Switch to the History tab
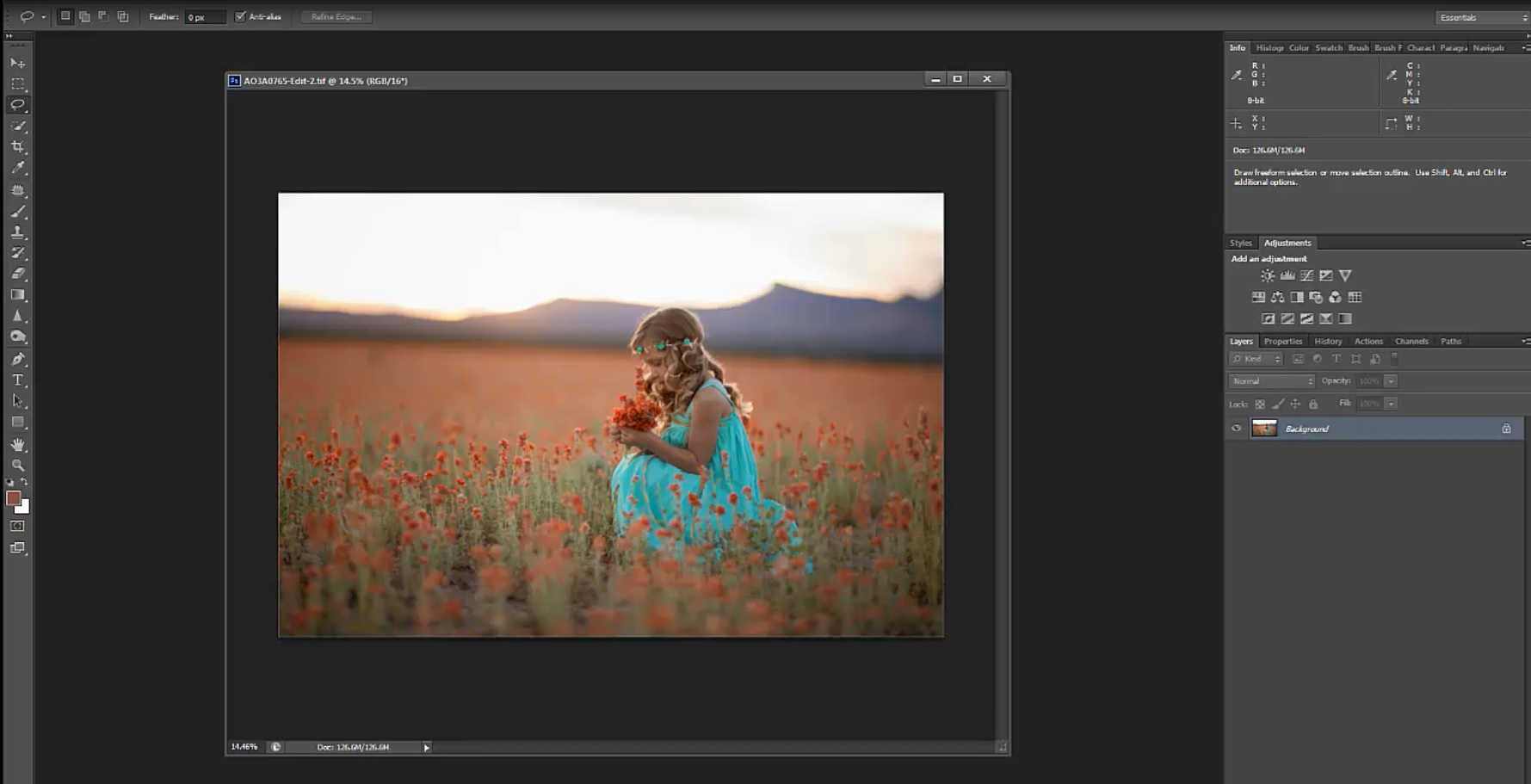The image size is (1531, 784). point(1328,342)
